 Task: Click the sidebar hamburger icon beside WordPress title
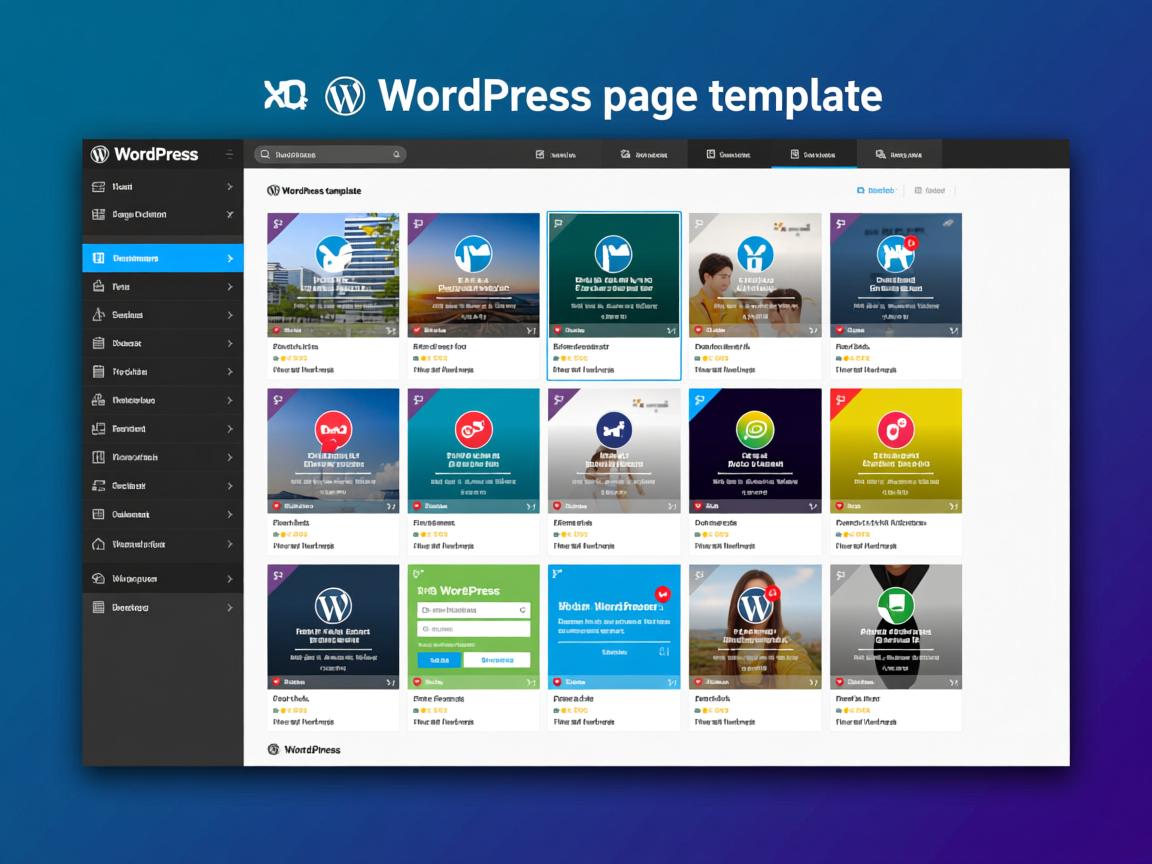click(229, 154)
